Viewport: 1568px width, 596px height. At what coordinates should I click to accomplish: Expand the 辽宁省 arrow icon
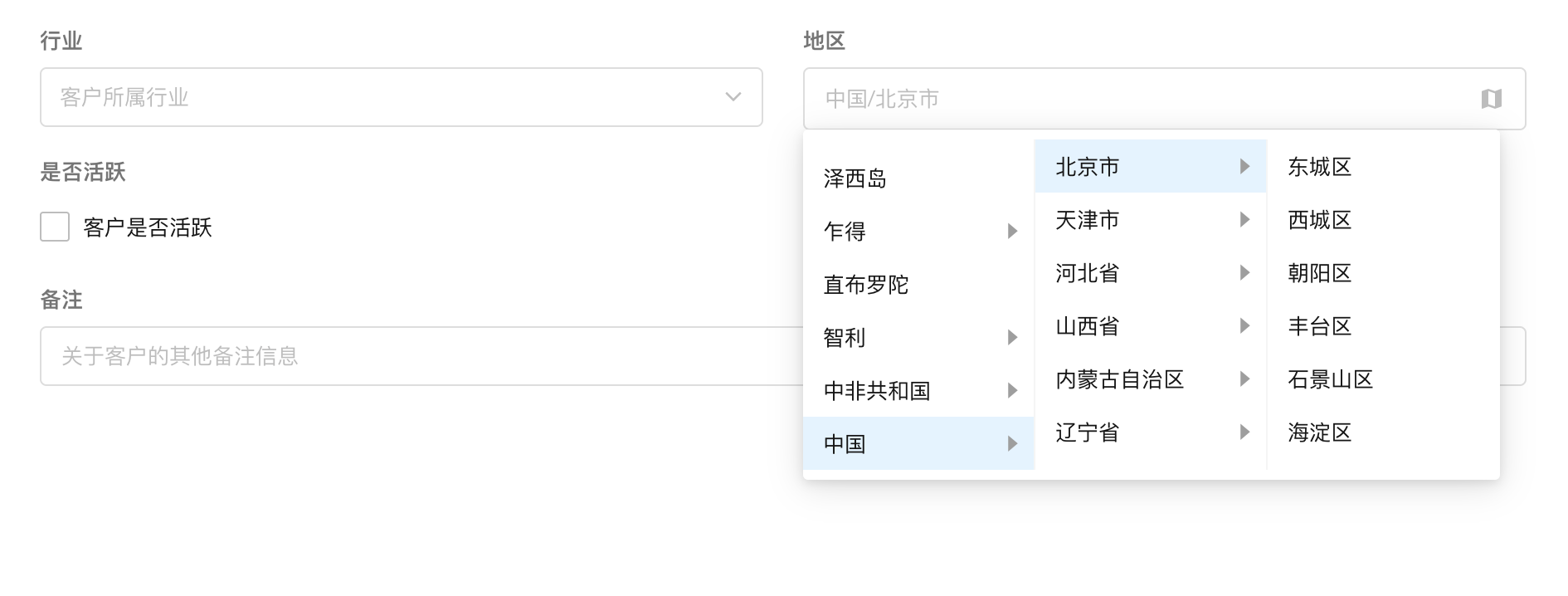(x=1244, y=432)
